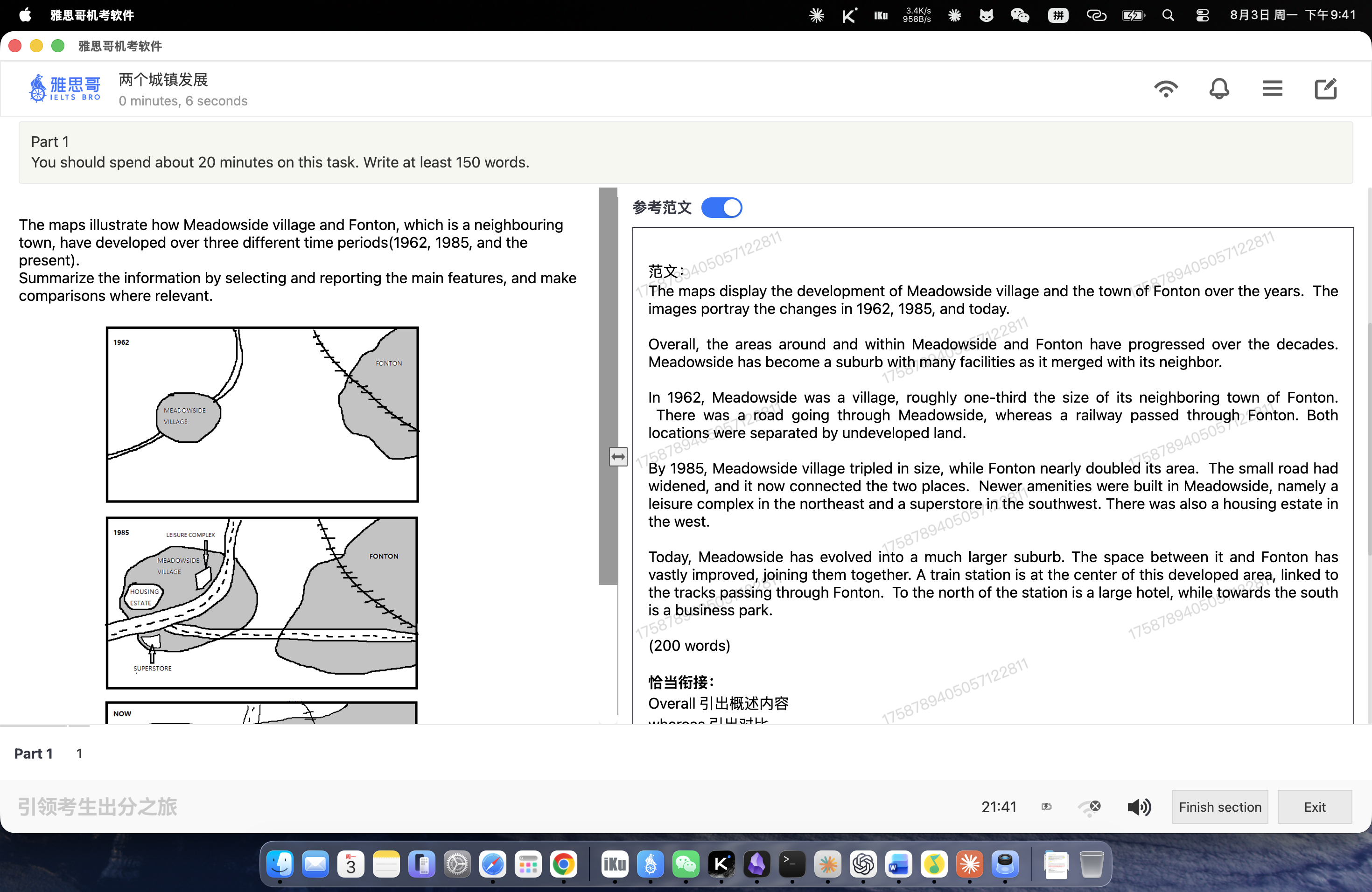Click the battery charging icon in footer
The image size is (1372, 892).
[1046, 807]
